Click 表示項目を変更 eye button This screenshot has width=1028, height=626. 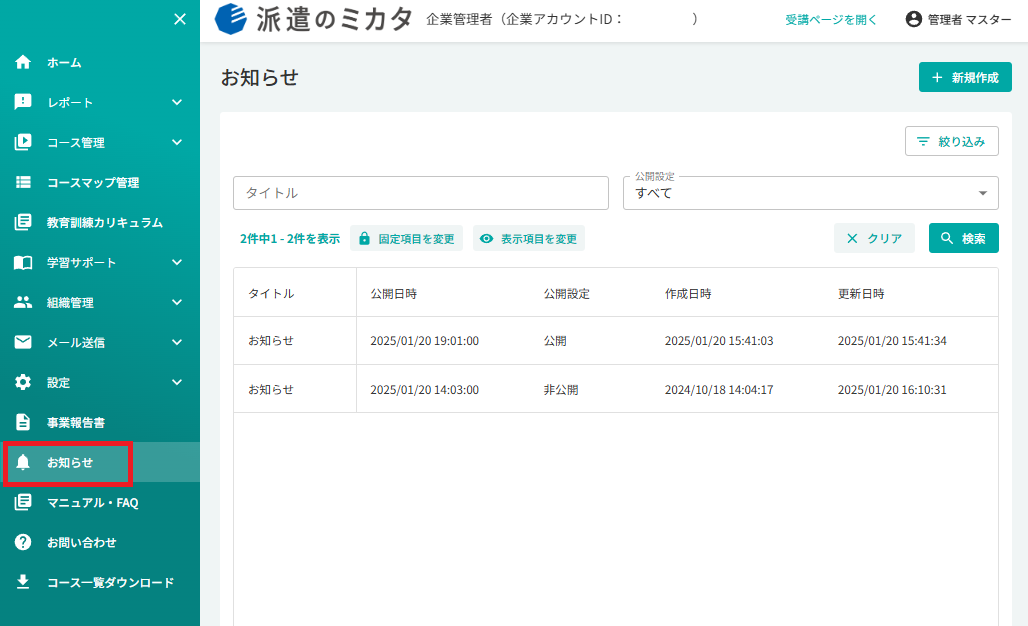[528, 239]
